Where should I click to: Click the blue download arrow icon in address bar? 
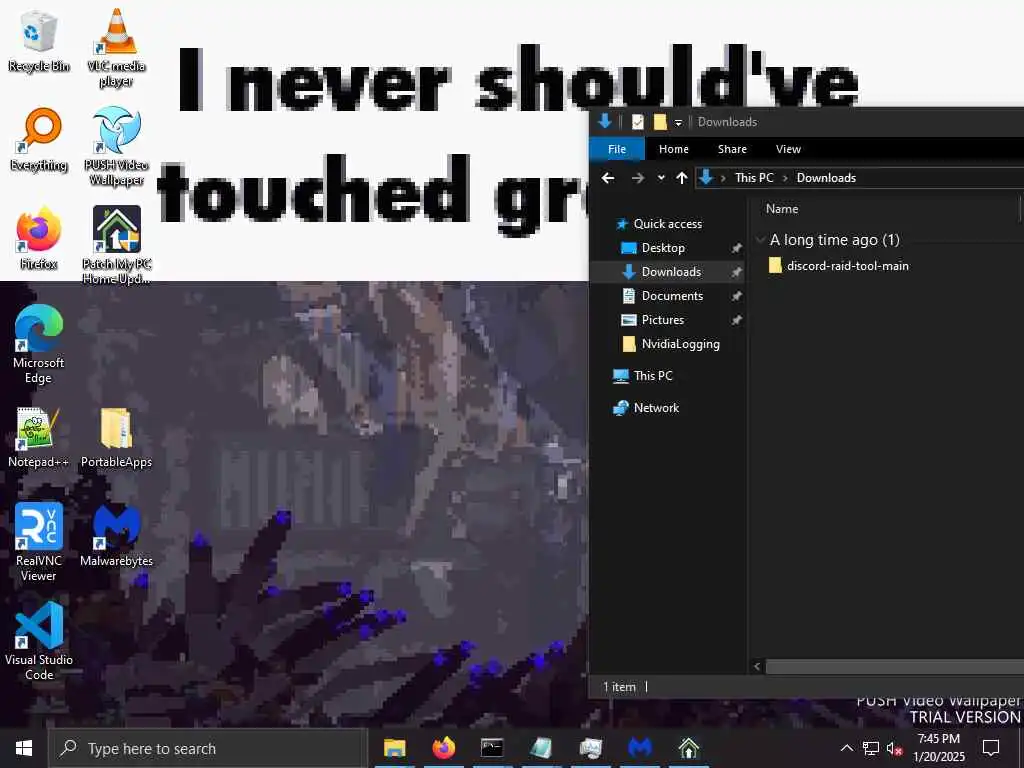click(x=706, y=177)
